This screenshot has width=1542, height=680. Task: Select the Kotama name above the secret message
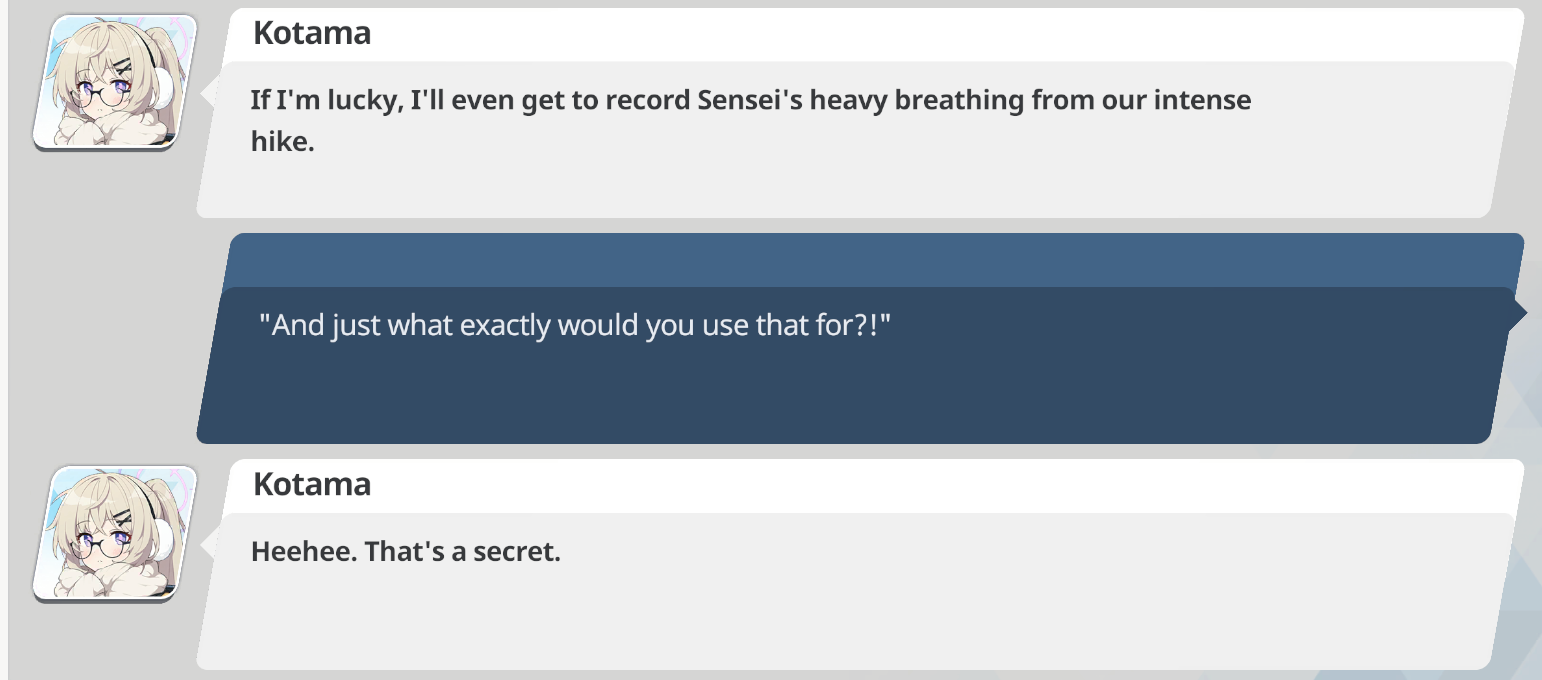coord(312,484)
